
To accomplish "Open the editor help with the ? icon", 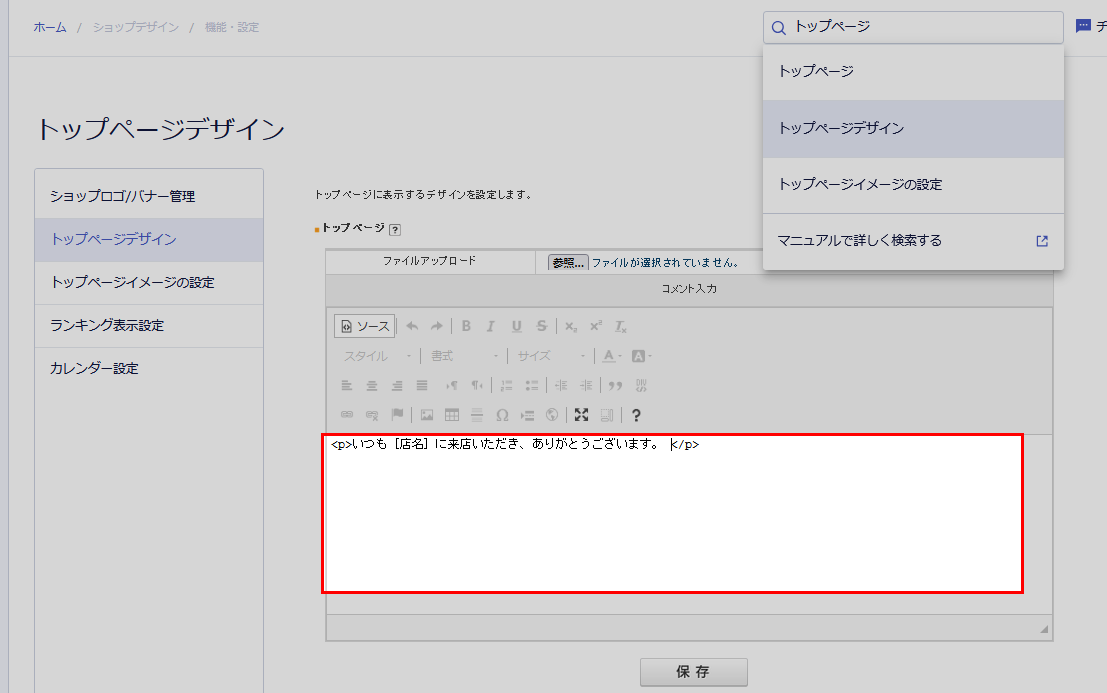I will (636, 415).
